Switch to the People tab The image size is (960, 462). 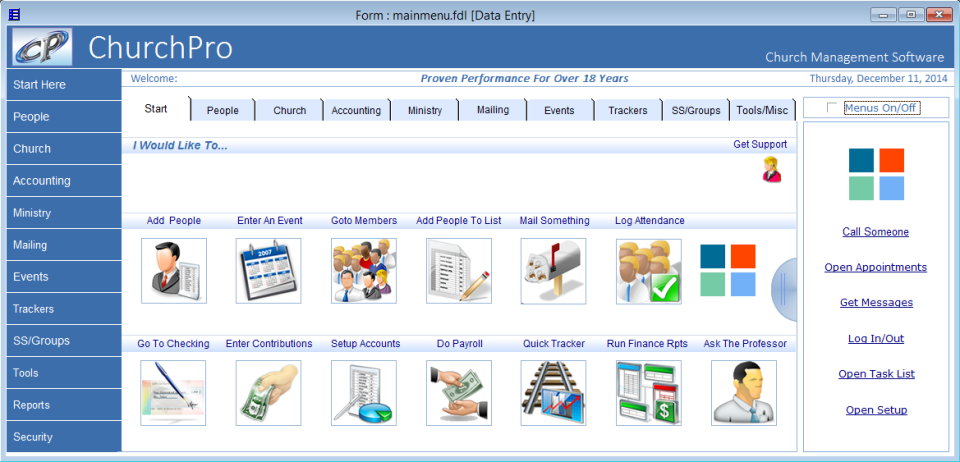[x=222, y=111]
